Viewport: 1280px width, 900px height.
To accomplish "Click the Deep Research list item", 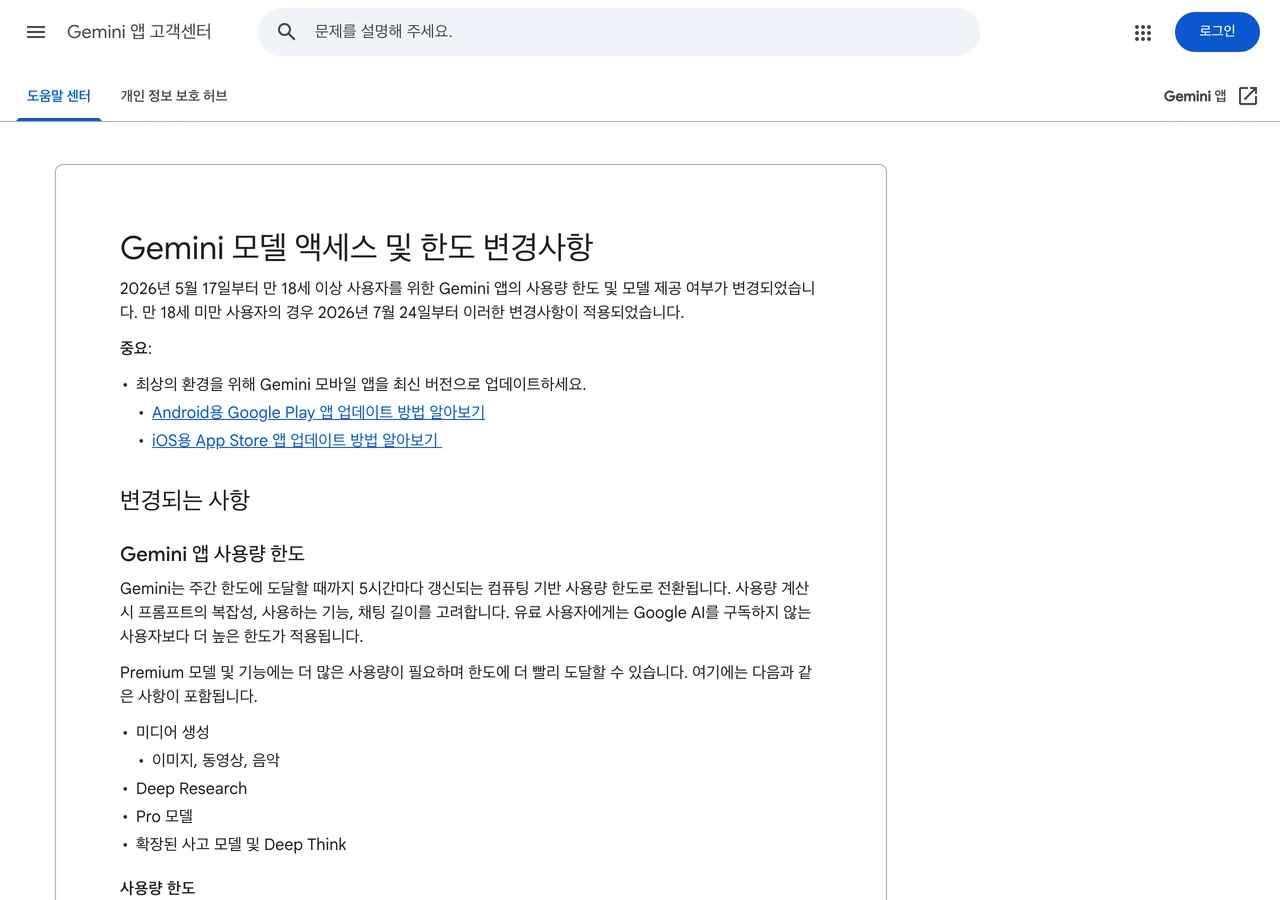I will (191, 788).
